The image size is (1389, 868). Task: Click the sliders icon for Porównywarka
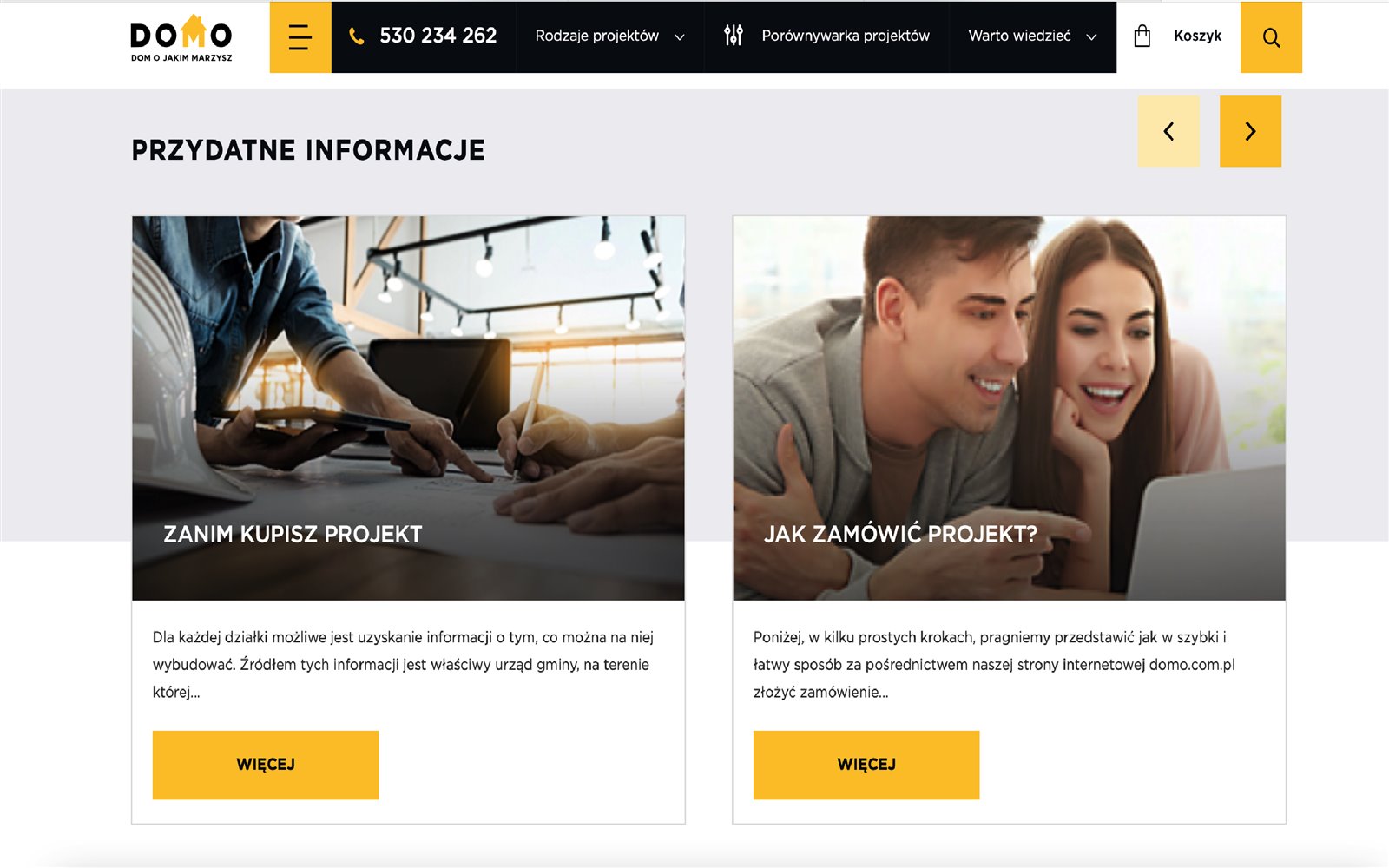734,36
